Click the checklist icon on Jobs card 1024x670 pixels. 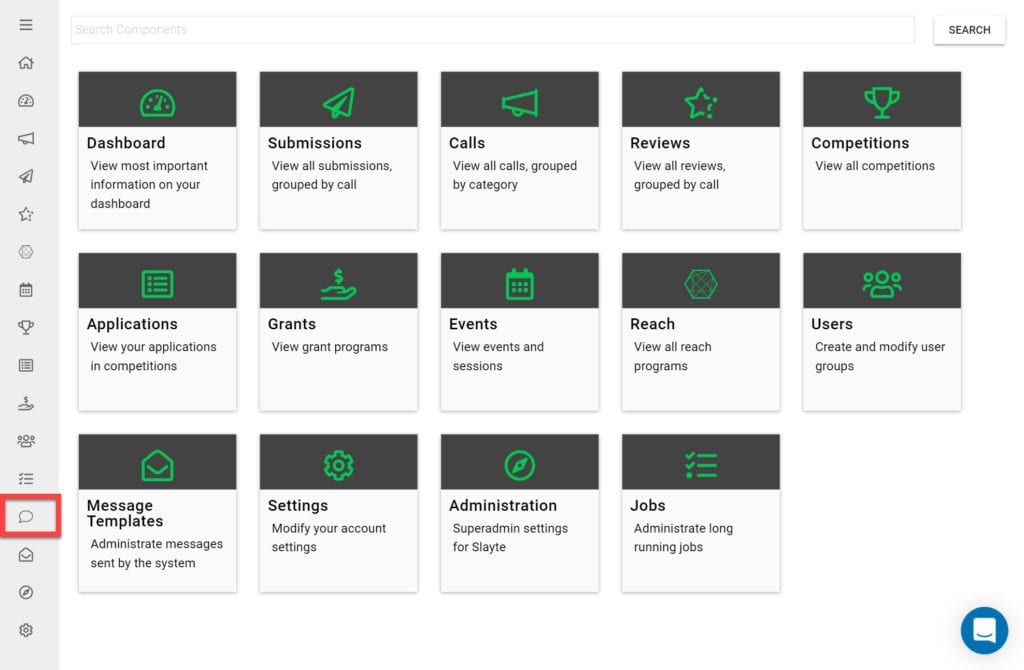pyautogui.click(x=701, y=466)
